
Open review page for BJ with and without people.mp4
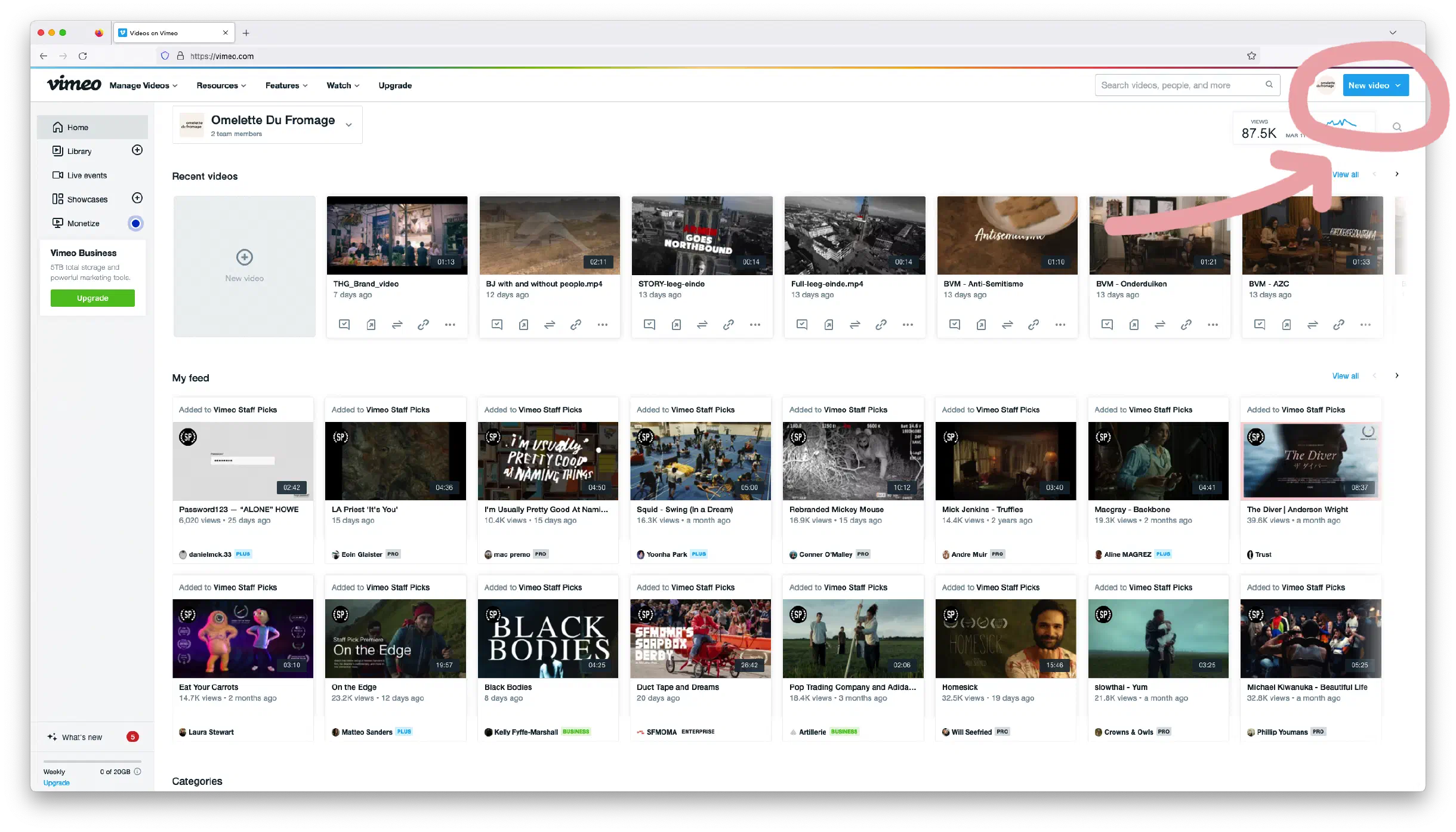pyautogui.click(x=497, y=325)
